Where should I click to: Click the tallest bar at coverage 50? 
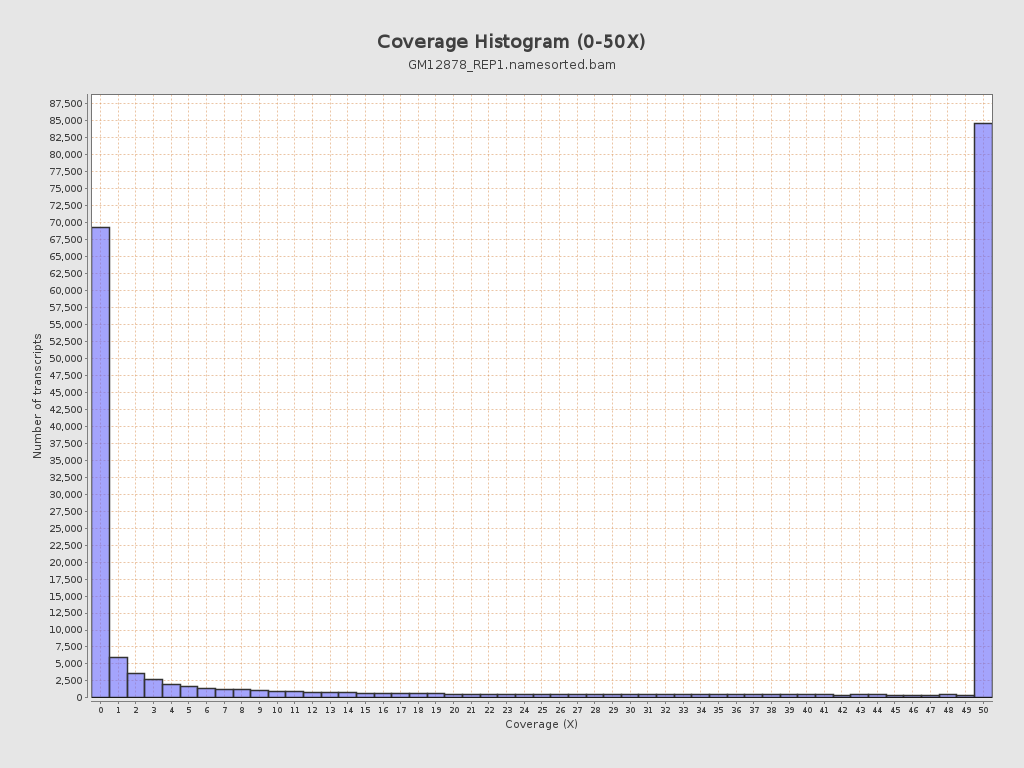(983, 410)
